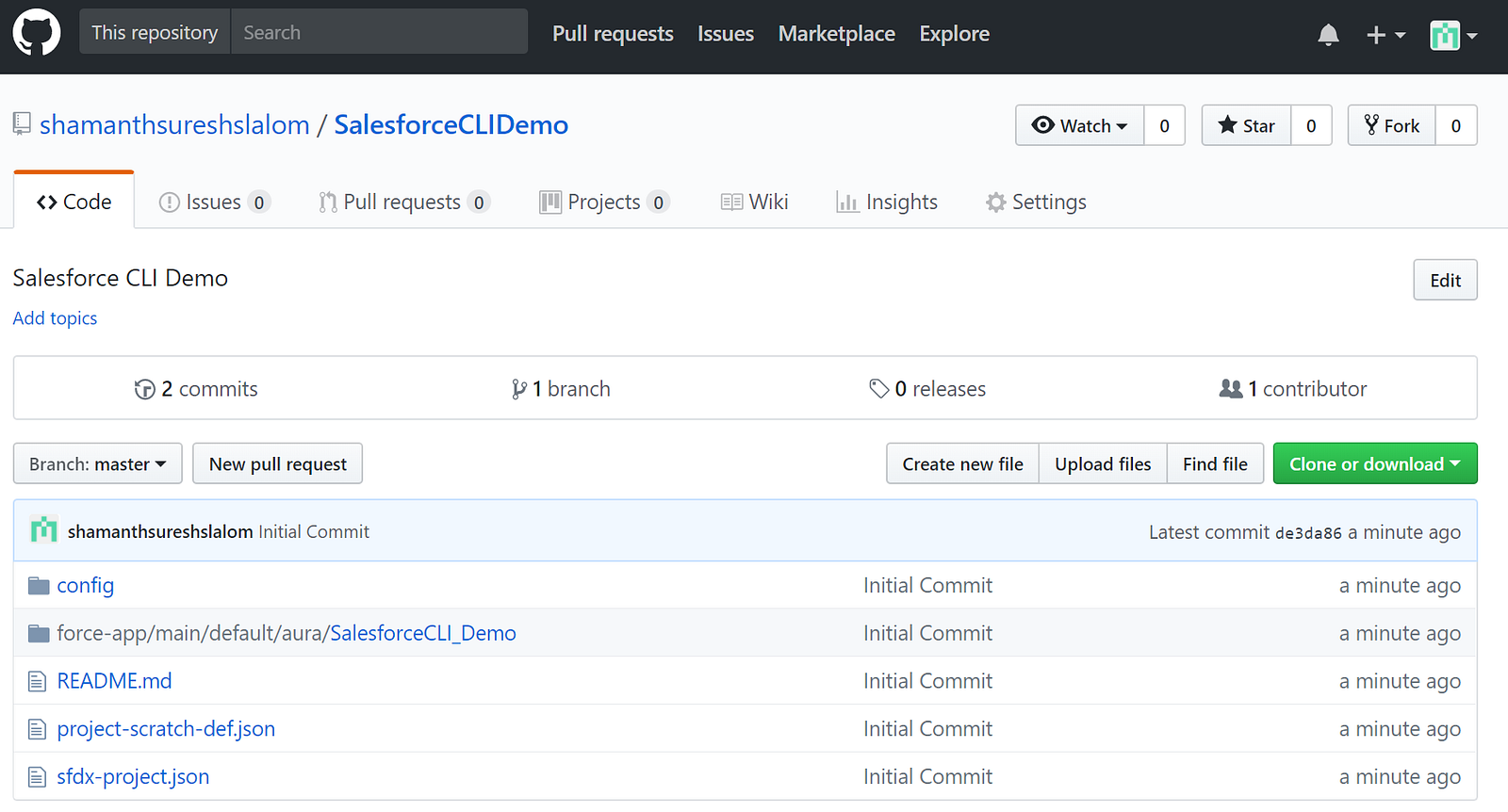Expand the Branch: master selector
The image size is (1508, 812).
[x=97, y=464]
